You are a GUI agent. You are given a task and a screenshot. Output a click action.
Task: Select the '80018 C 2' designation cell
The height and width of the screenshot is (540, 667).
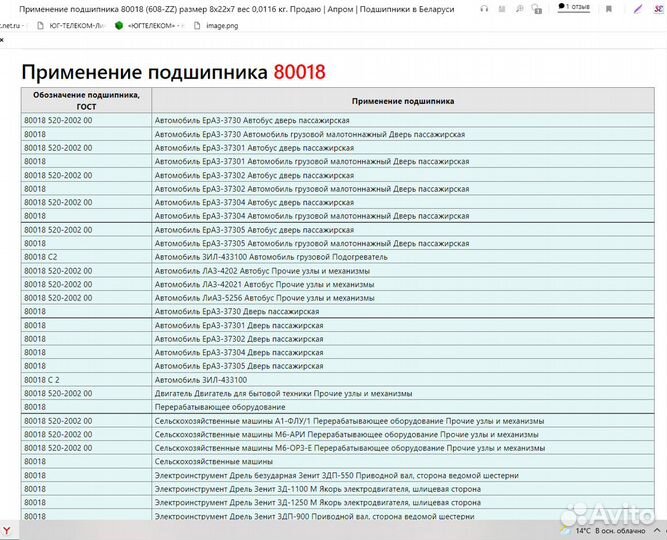86,380
